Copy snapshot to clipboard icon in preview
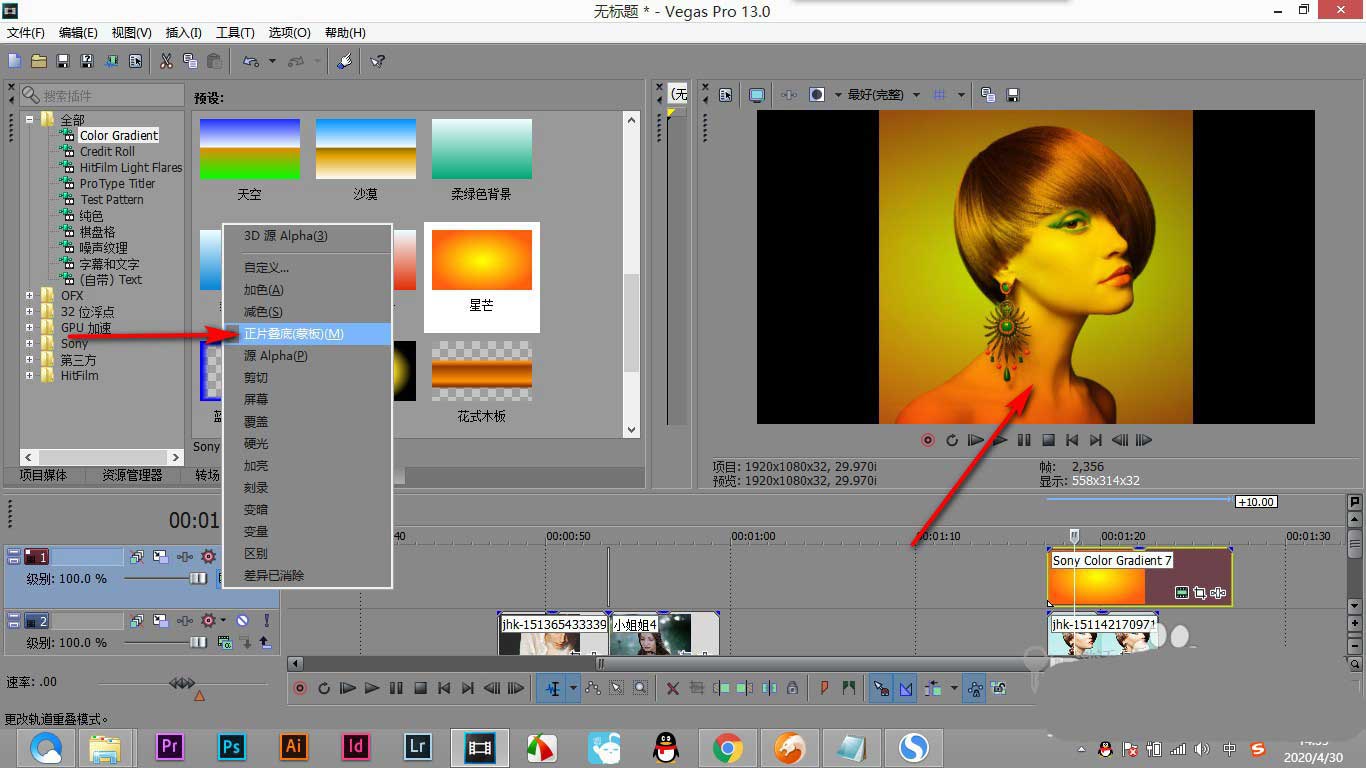The width and height of the screenshot is (1366, 768). [988, 95]
